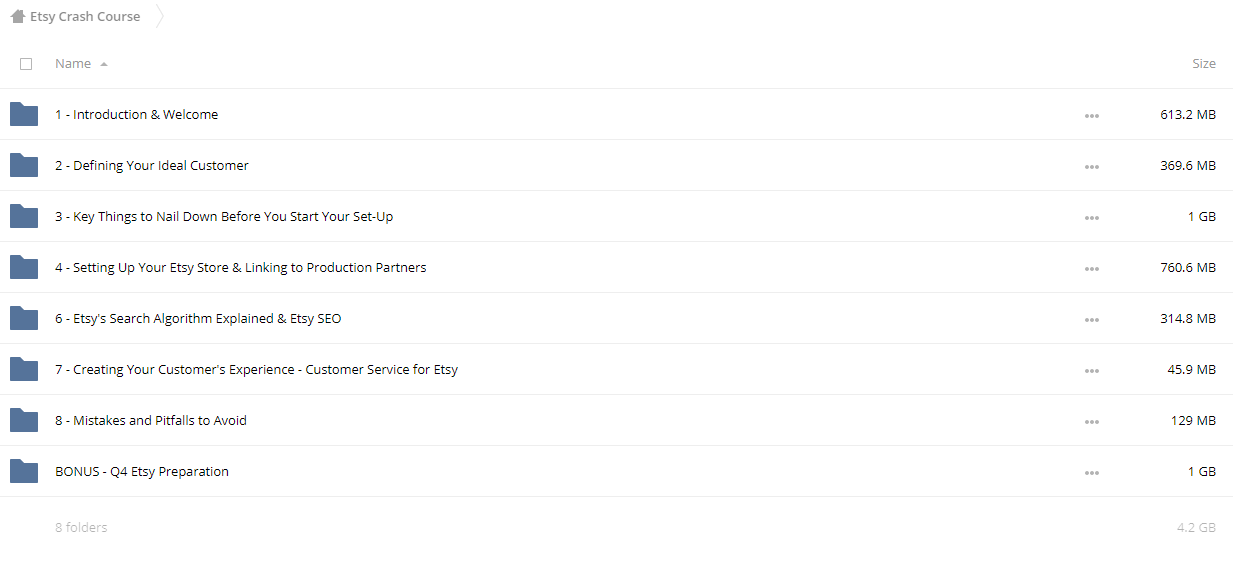1233x565 pixels.
Task: Click folder icon for Mistakes and Pitfalls
Action: tap(24, 420)
